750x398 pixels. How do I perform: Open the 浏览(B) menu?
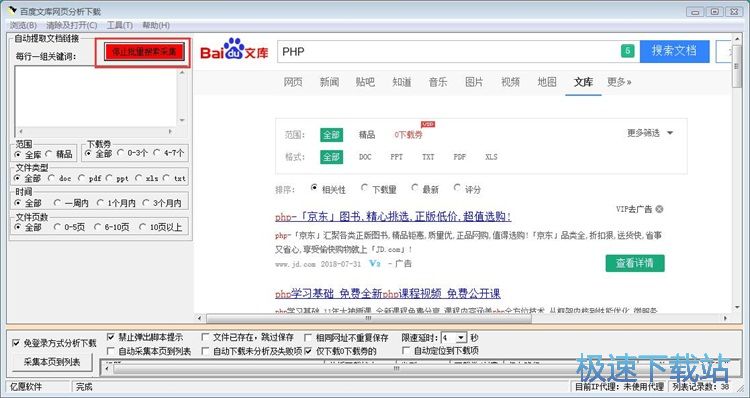click(23, 25)
